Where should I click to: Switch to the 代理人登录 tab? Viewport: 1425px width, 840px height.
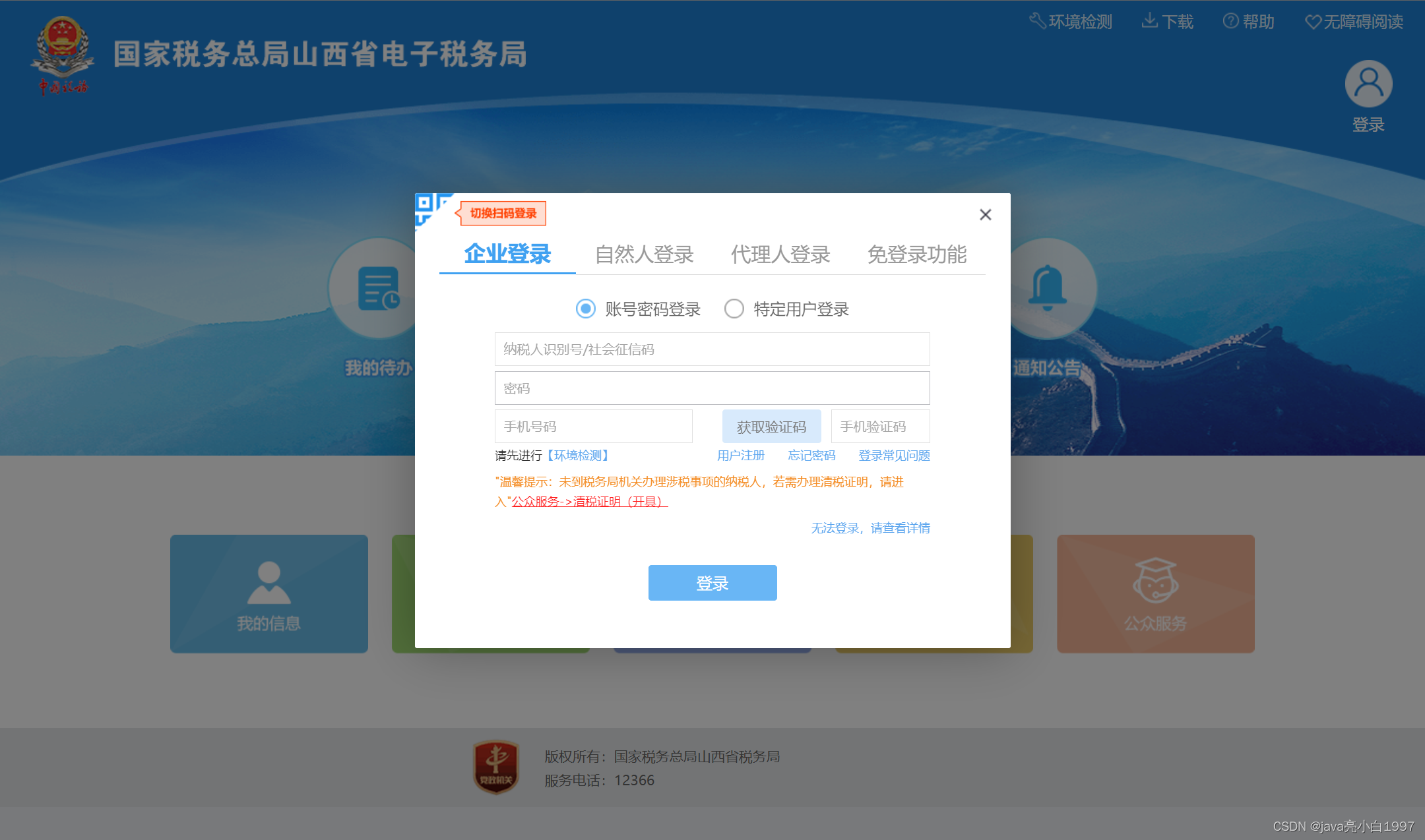pos(780,255)
